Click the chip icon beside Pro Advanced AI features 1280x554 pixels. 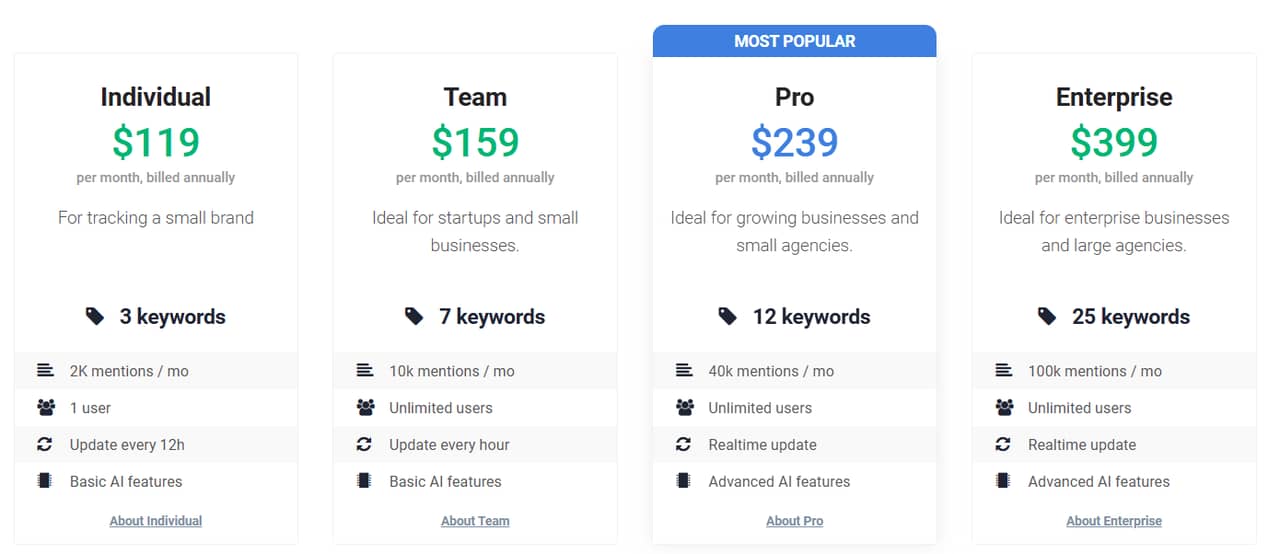click(x=684, y=481)
